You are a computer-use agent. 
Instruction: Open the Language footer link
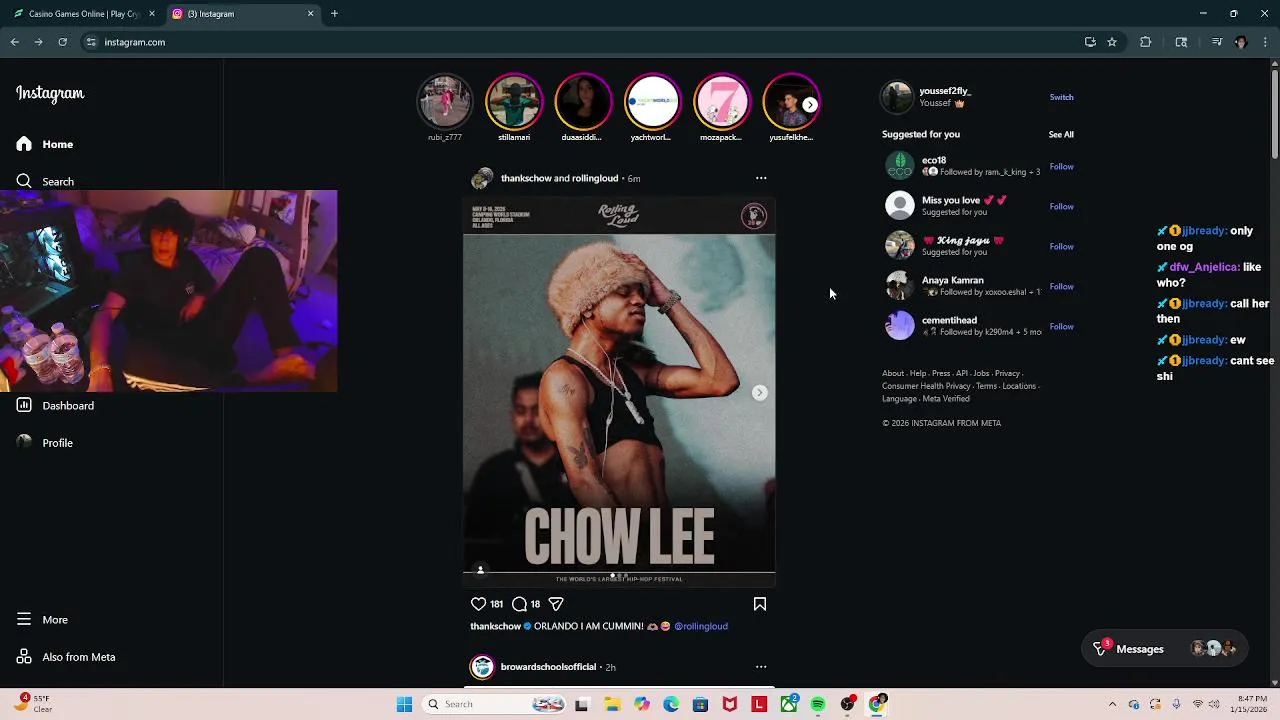pyautogui.click(x=899, y=399)
